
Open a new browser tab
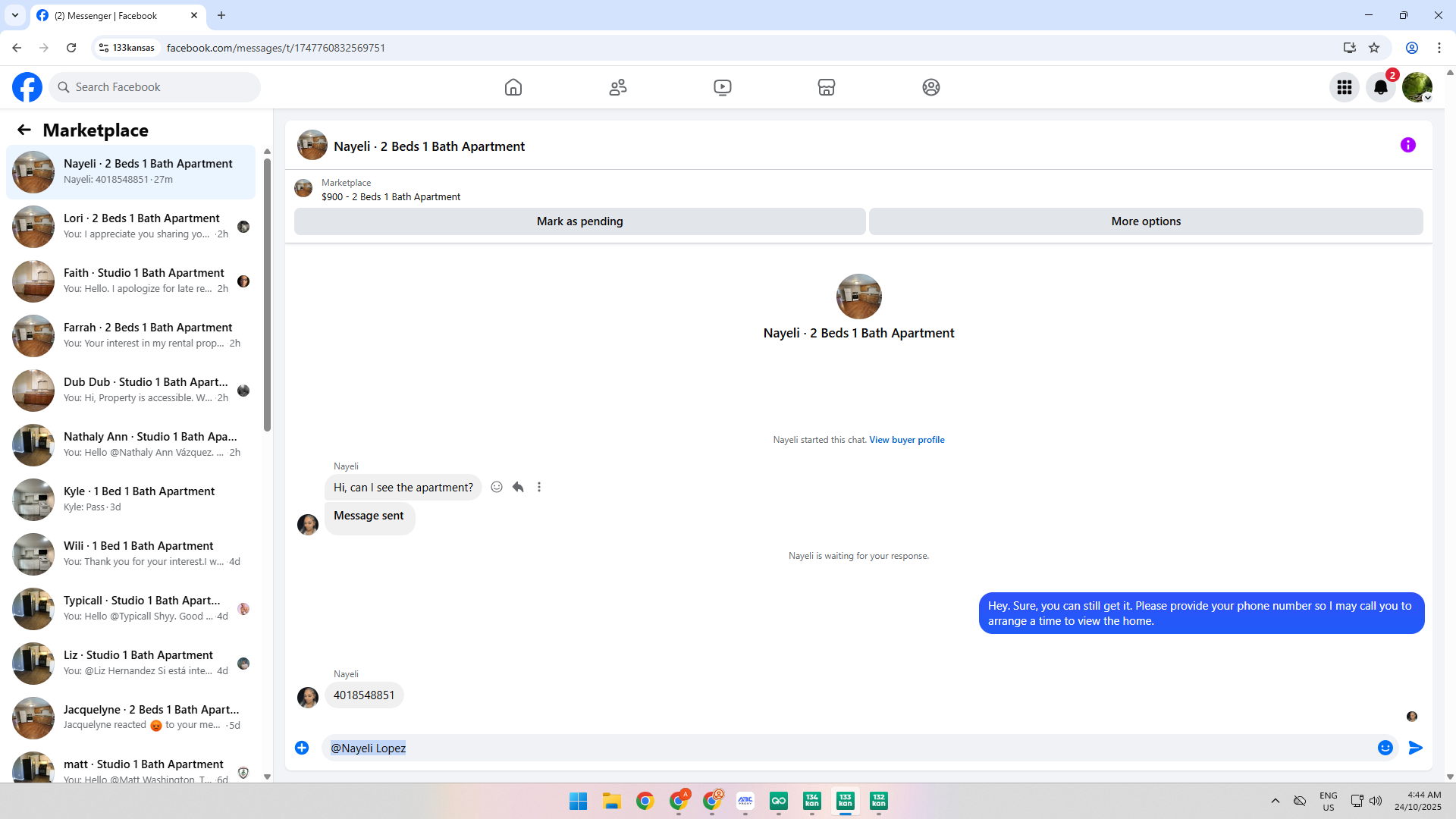[x=221, y=15]
